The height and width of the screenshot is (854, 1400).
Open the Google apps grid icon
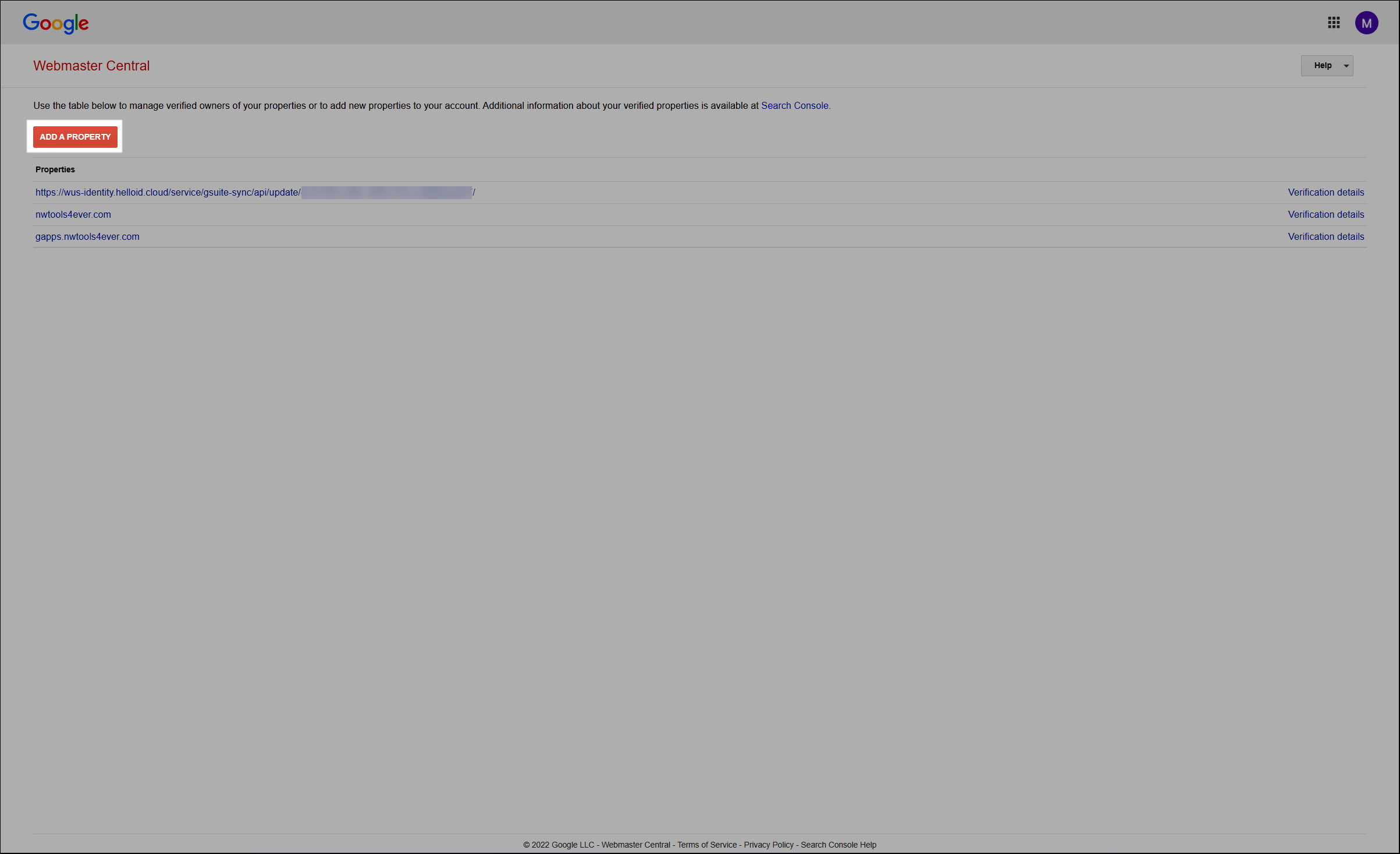(x=1334, y=23)
